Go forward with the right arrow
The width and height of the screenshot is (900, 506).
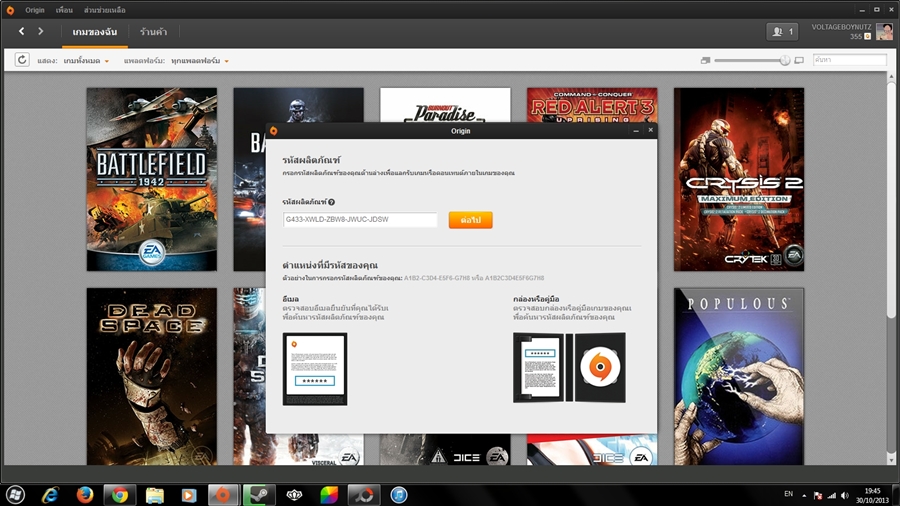pyautogui.click(x=41, y=32)
